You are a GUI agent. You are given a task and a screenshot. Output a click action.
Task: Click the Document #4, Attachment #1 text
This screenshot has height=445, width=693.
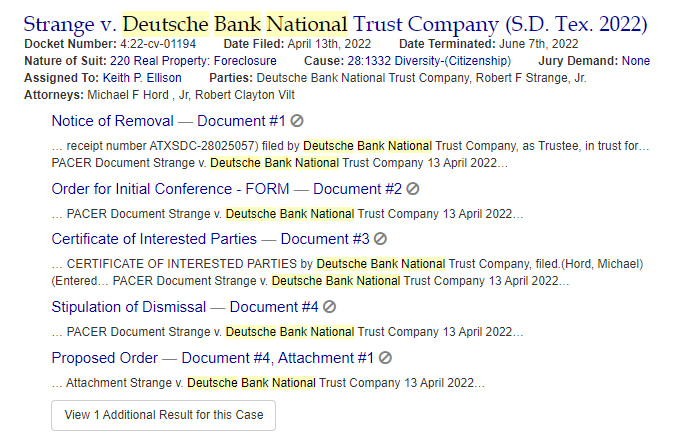click(x=278, y=358)
